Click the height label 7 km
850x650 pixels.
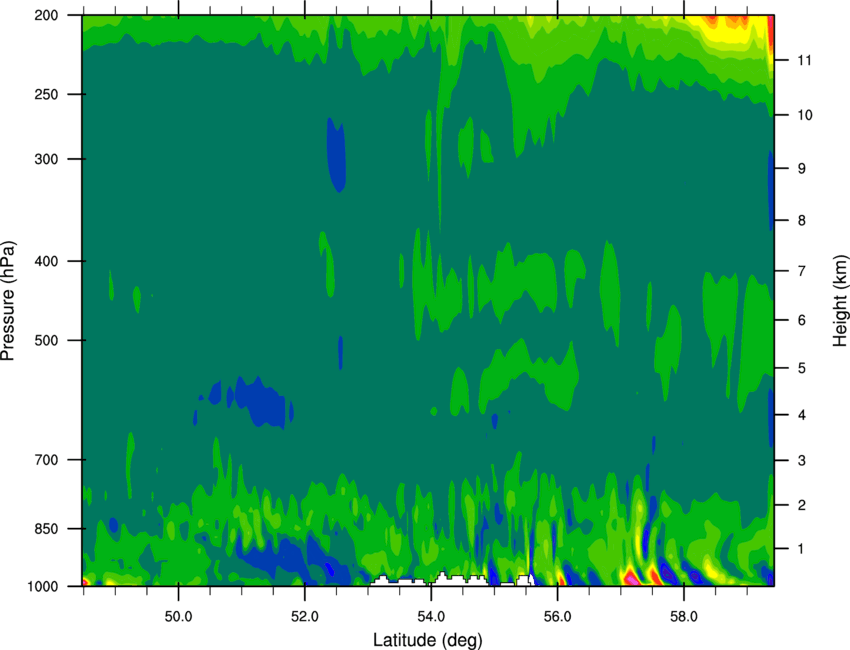[x=802, y=271]
